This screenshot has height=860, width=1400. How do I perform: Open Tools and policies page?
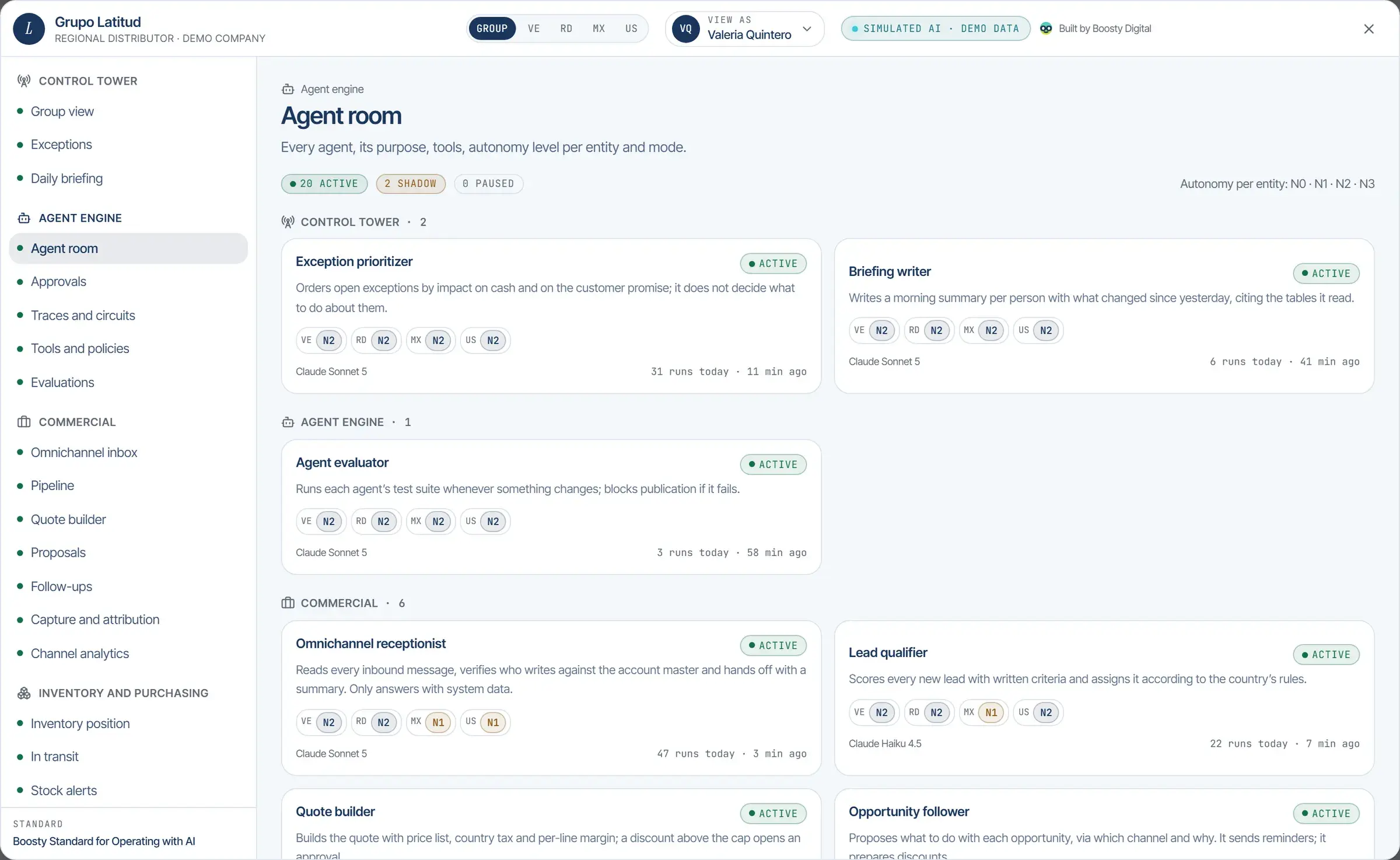click(x=128, y=349)
